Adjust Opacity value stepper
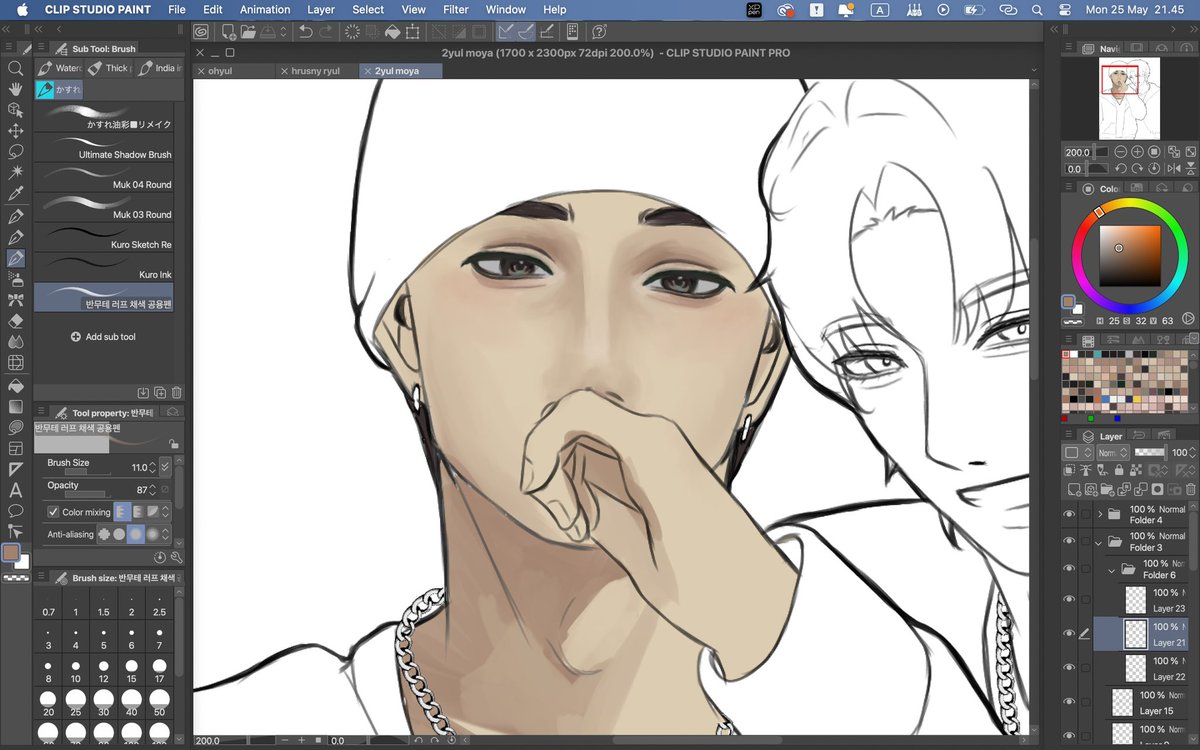Viewport: 1200px width, 750px height. 152,490
